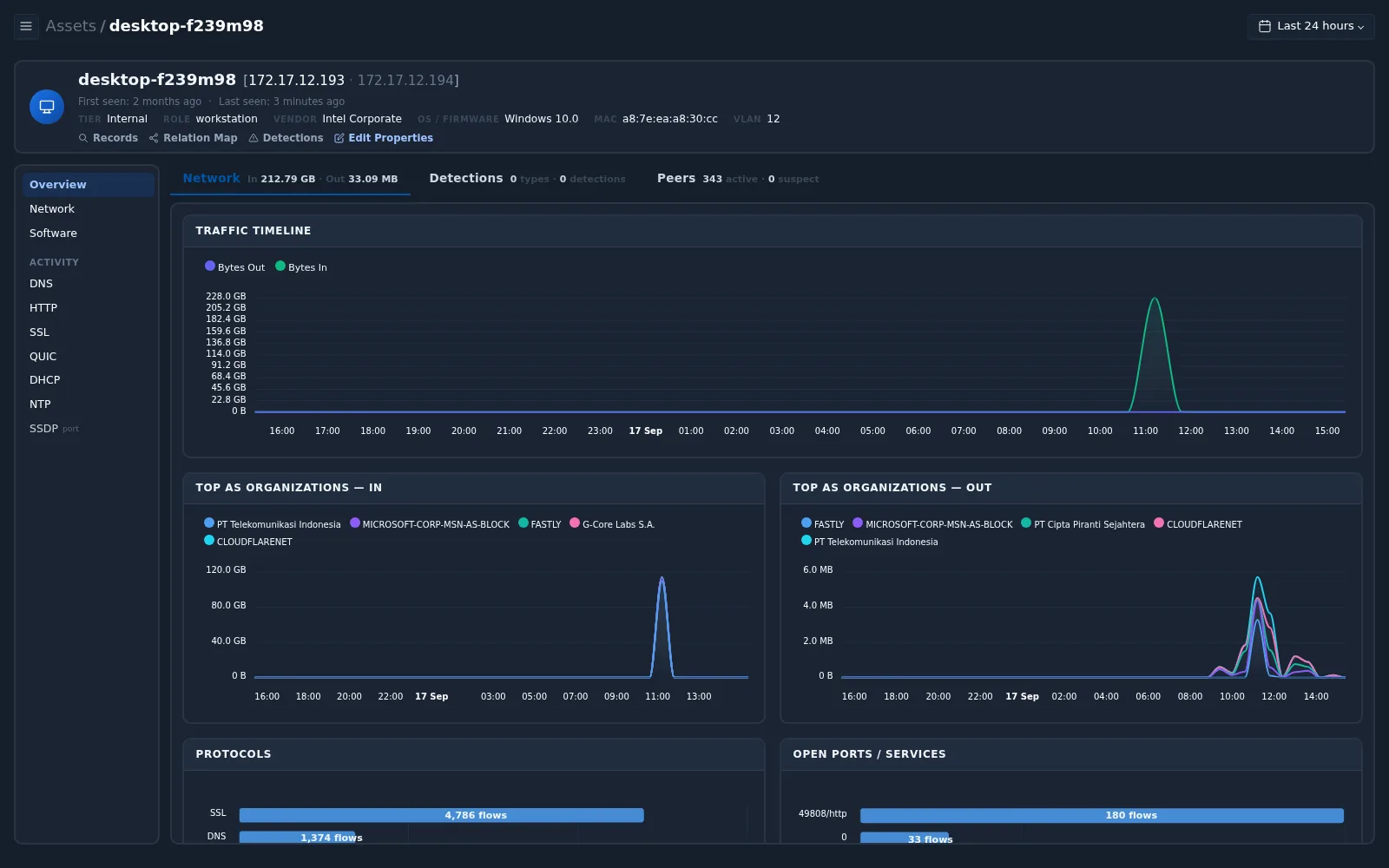Toggle G-Core Labs S.A. legend series
This screenshot has height=868, width=1389.
(612, 524)
